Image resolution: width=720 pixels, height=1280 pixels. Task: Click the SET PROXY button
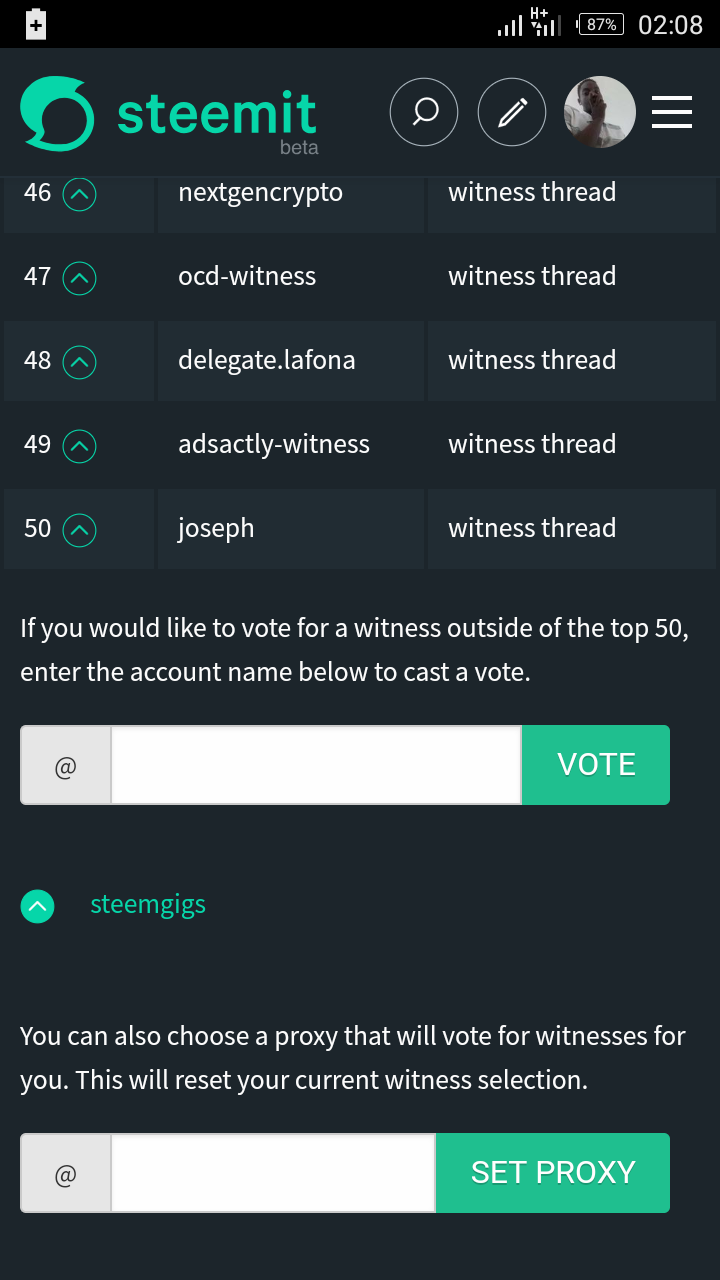[553, 1173]
